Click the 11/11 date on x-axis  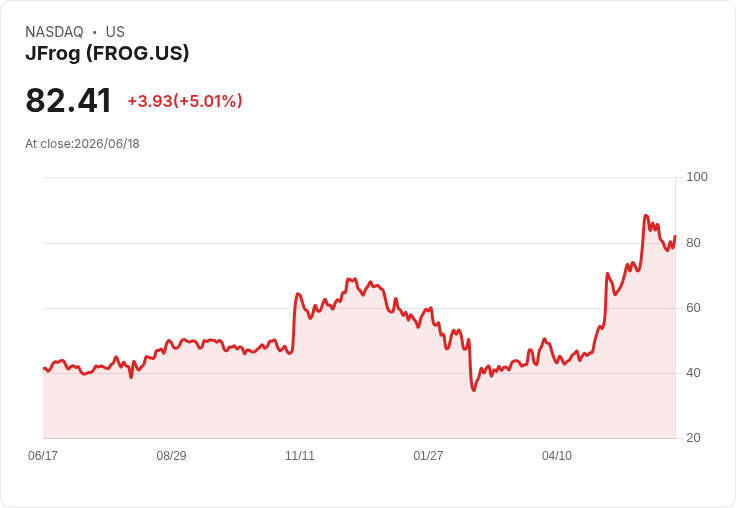pos(300,455)
